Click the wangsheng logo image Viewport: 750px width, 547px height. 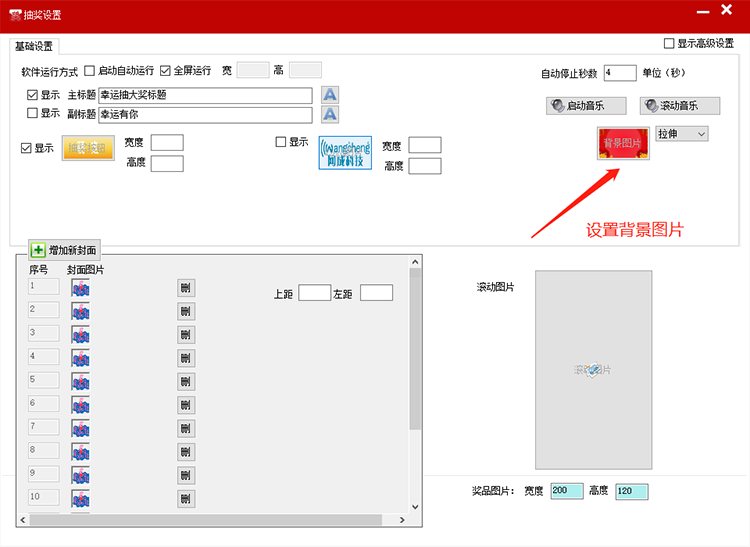(x=345, y=153)
